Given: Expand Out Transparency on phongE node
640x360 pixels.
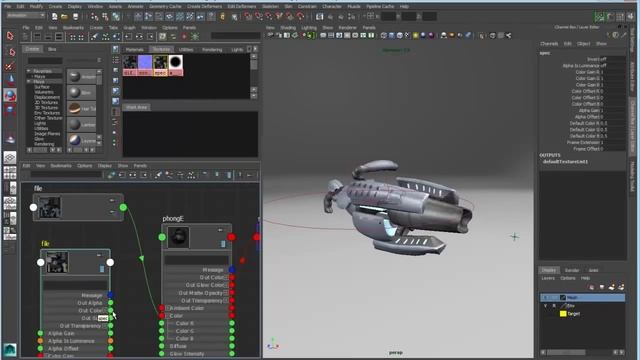Looking at the screenshot, I should [226, 301].
